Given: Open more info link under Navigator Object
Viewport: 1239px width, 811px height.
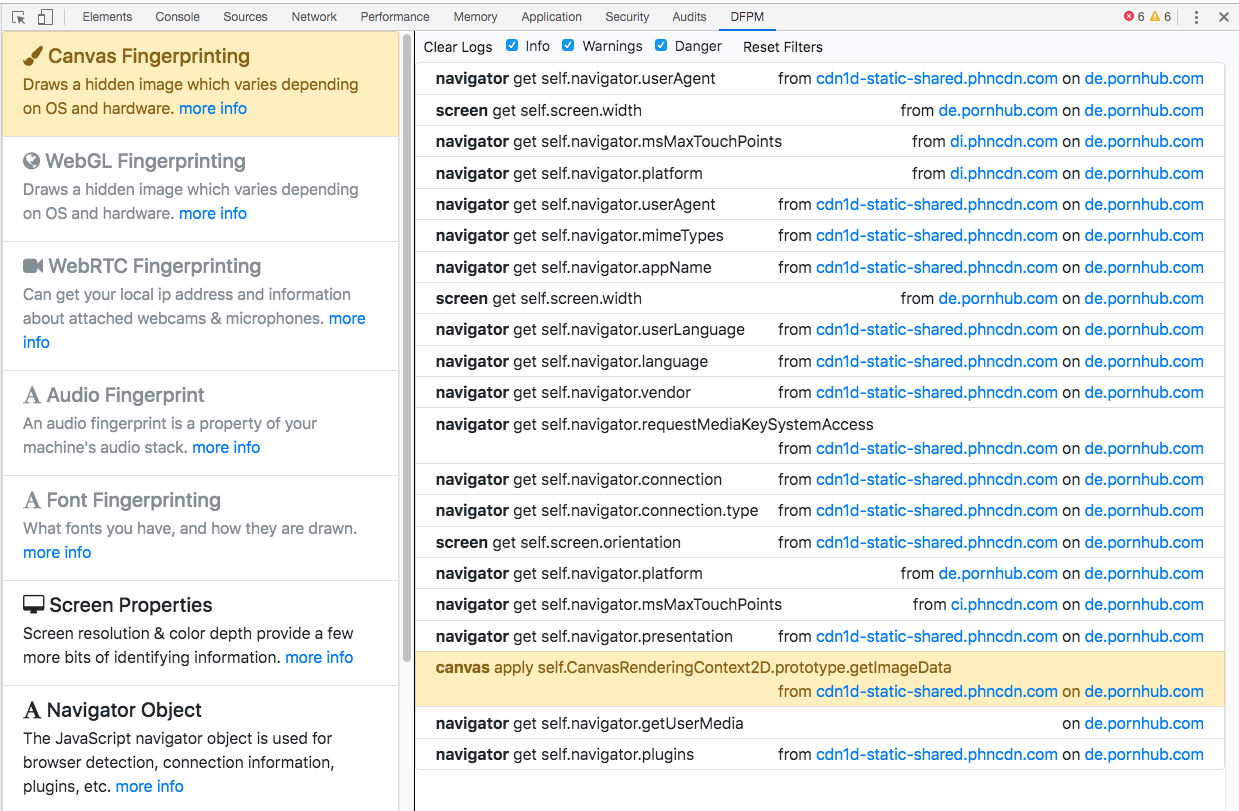Looking at the screenshot, I should [x=150, y=786].
